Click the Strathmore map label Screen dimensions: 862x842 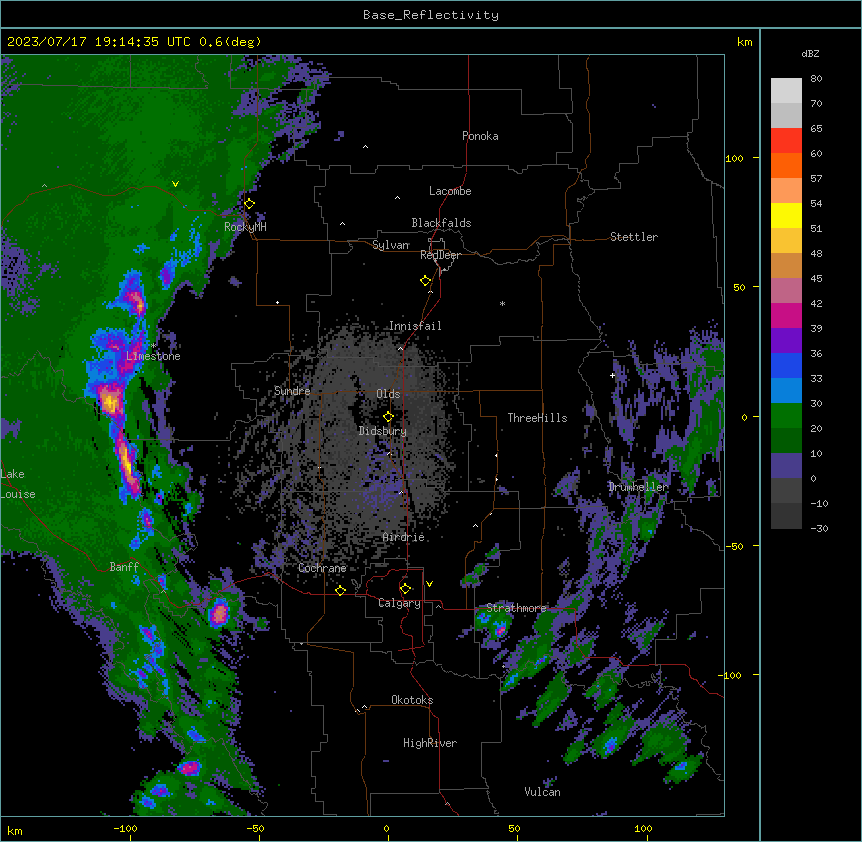[x=517, y=608]
